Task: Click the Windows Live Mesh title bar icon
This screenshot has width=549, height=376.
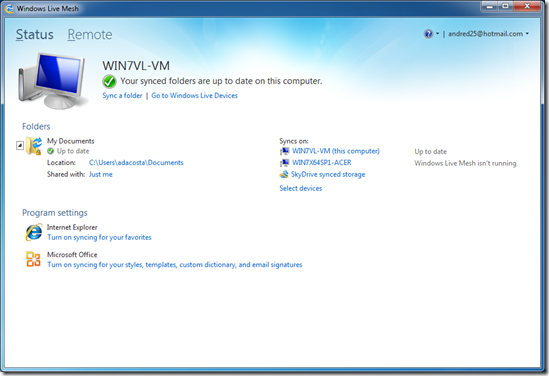Action: click(9, 8)
